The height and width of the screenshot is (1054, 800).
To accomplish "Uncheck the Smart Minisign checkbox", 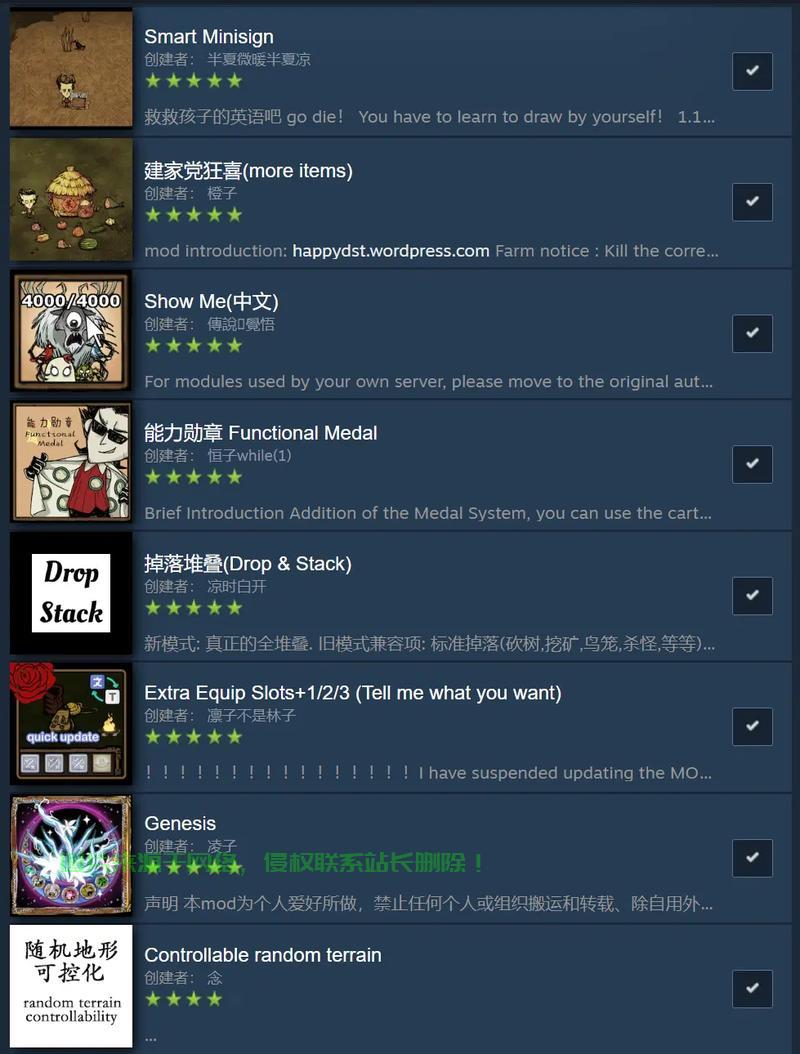I will click(x=752, y=71).
